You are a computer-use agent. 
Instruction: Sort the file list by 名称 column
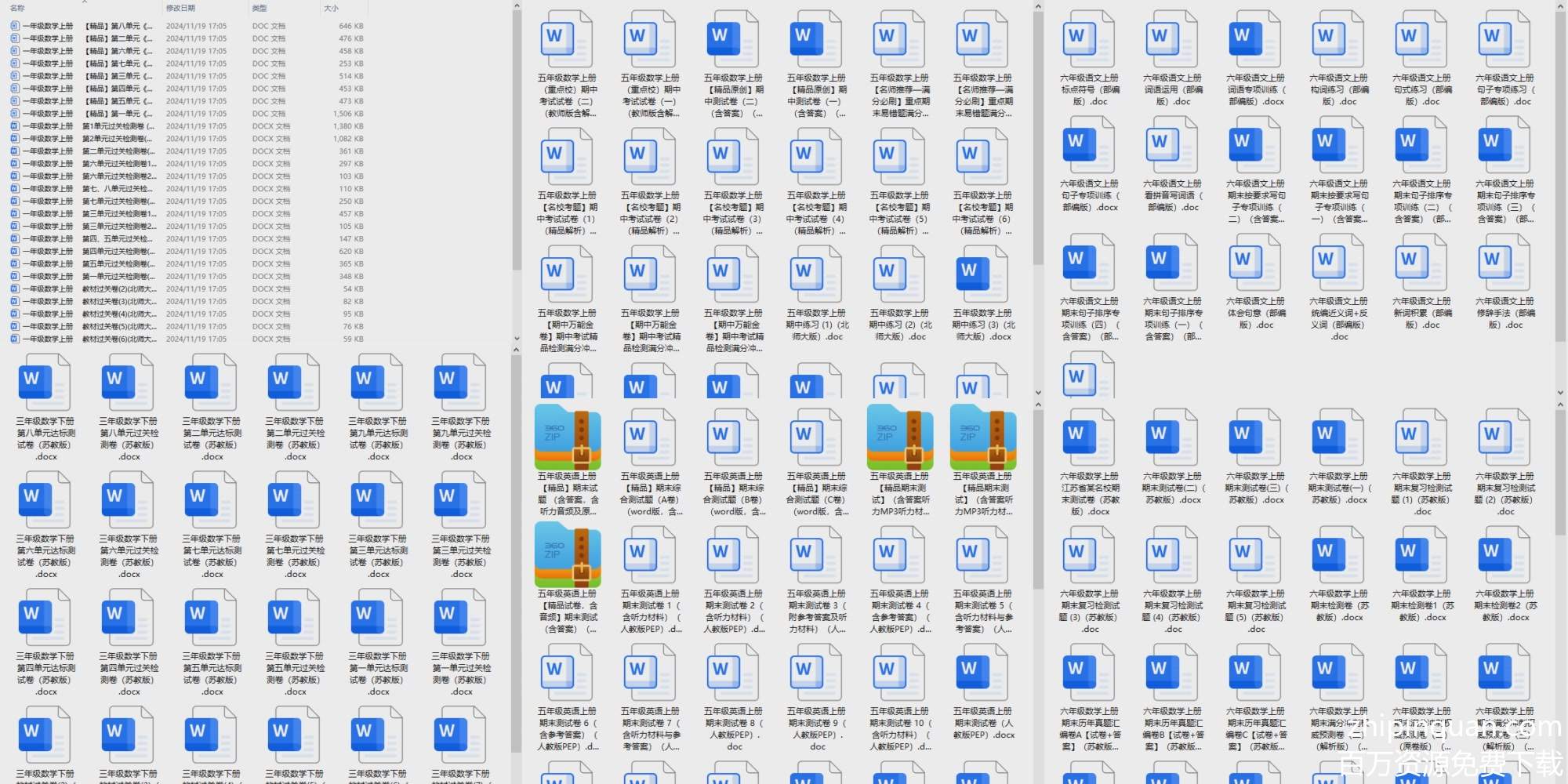click(x=17, y=8)
